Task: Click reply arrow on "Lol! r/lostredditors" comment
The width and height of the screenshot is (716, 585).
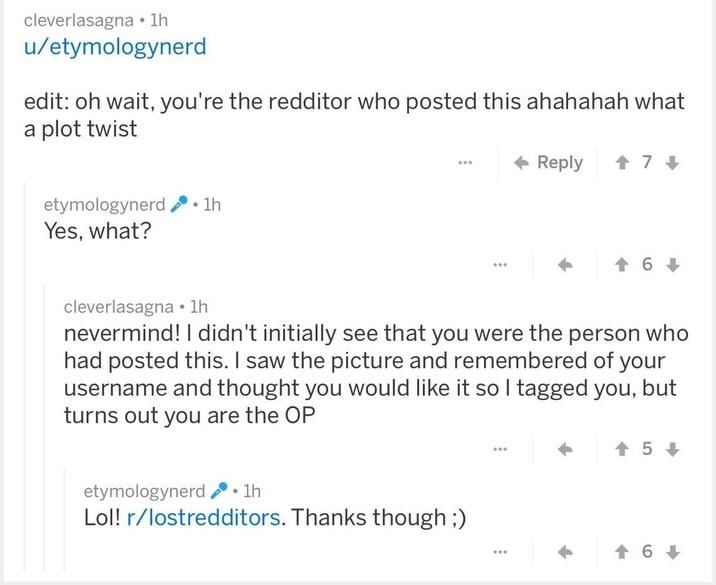Action: 565,551
